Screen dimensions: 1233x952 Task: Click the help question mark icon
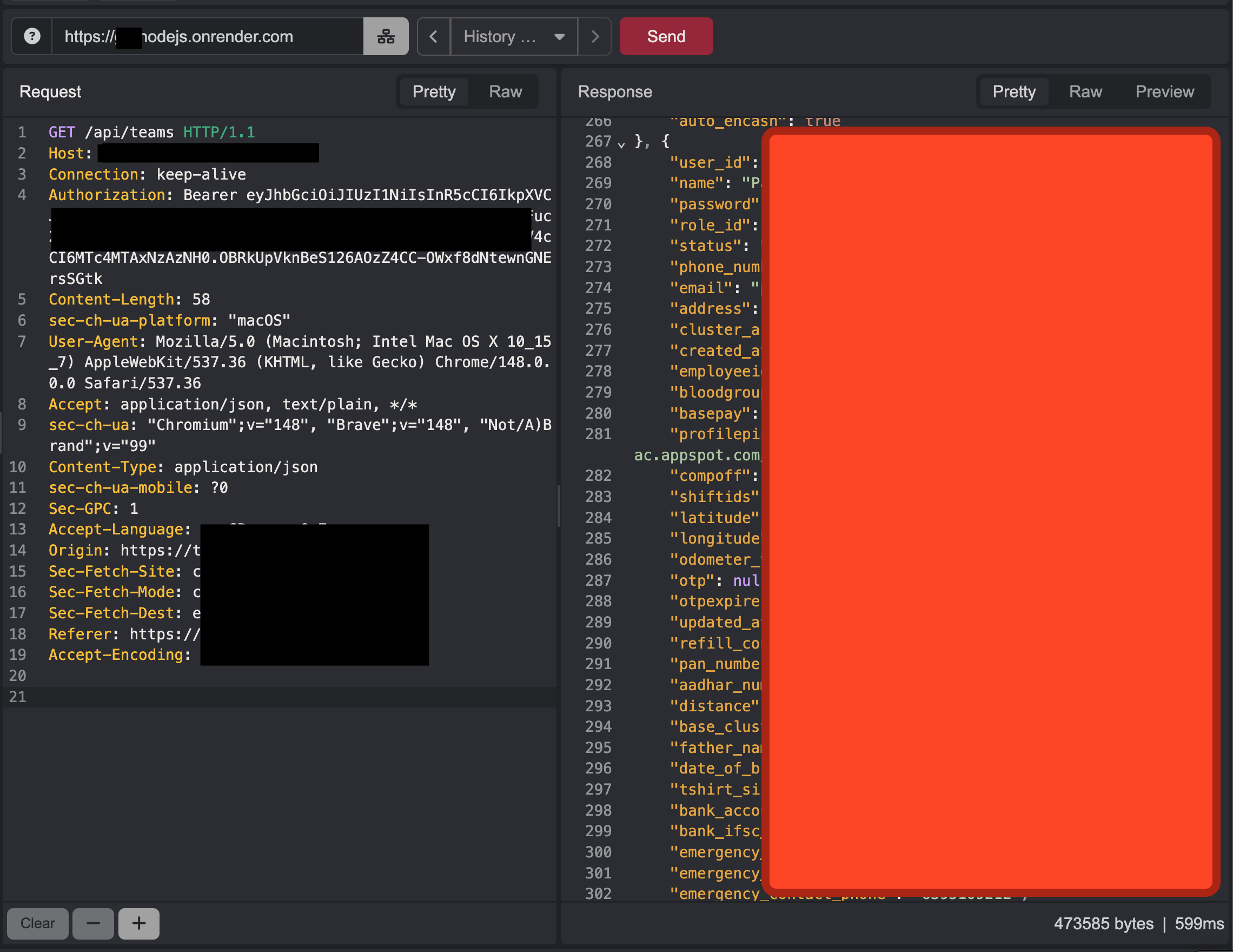[32, 36]
